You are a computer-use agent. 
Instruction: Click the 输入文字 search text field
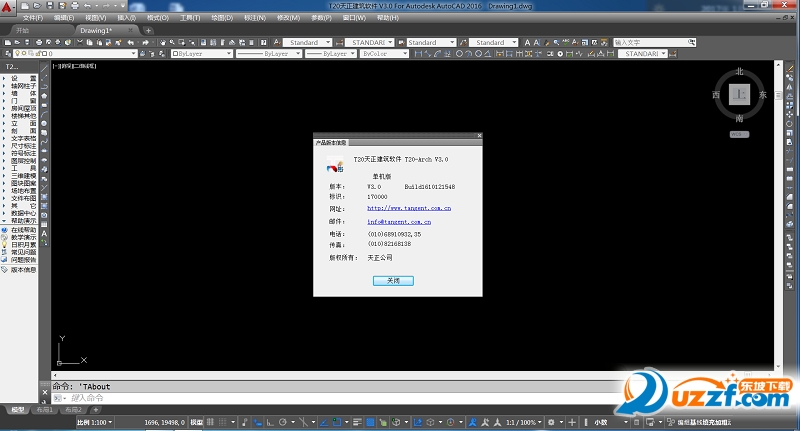650,42
